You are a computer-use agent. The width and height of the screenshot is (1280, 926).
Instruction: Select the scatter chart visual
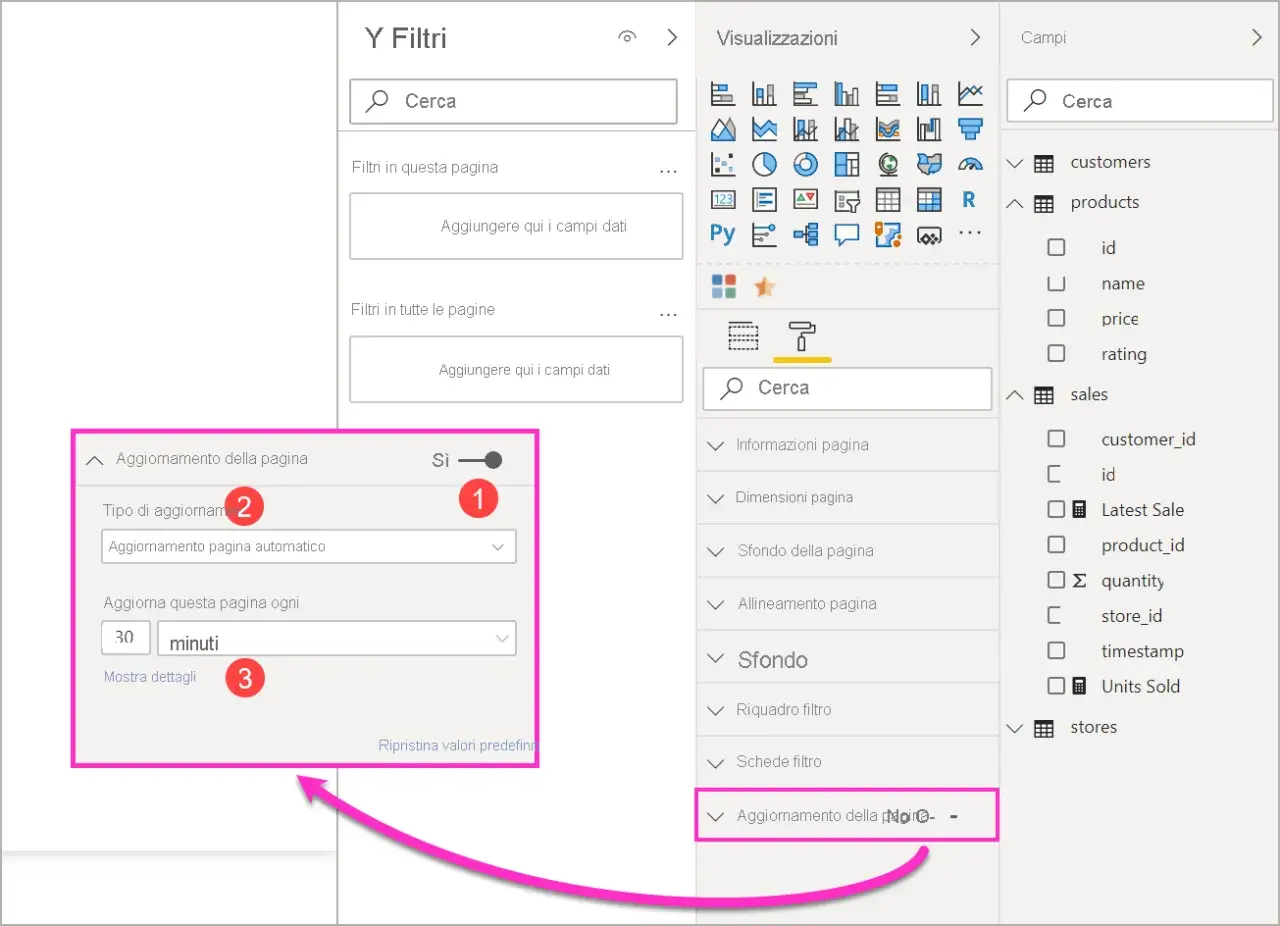point(723,164)
